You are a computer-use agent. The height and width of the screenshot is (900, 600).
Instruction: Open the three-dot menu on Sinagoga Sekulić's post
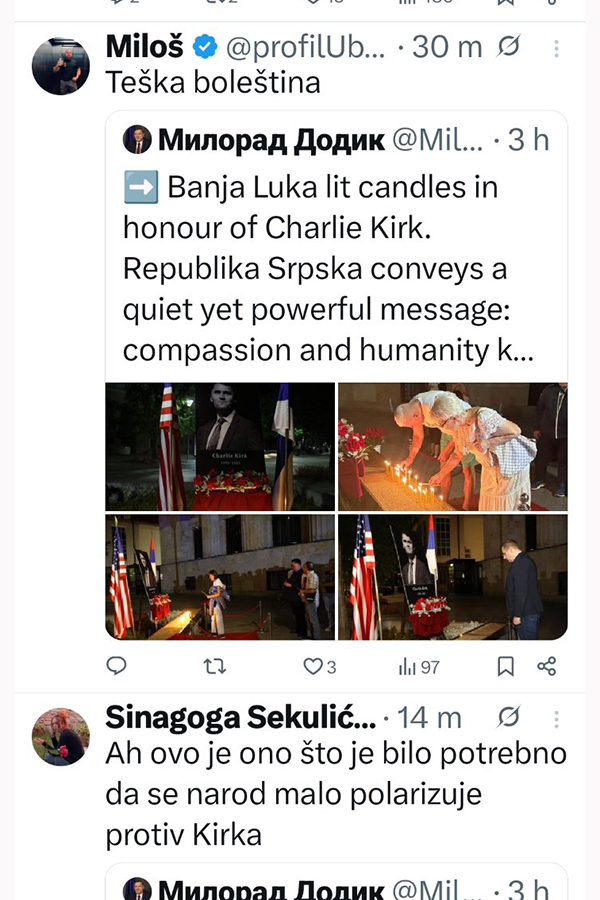click(x=556, y=719)
